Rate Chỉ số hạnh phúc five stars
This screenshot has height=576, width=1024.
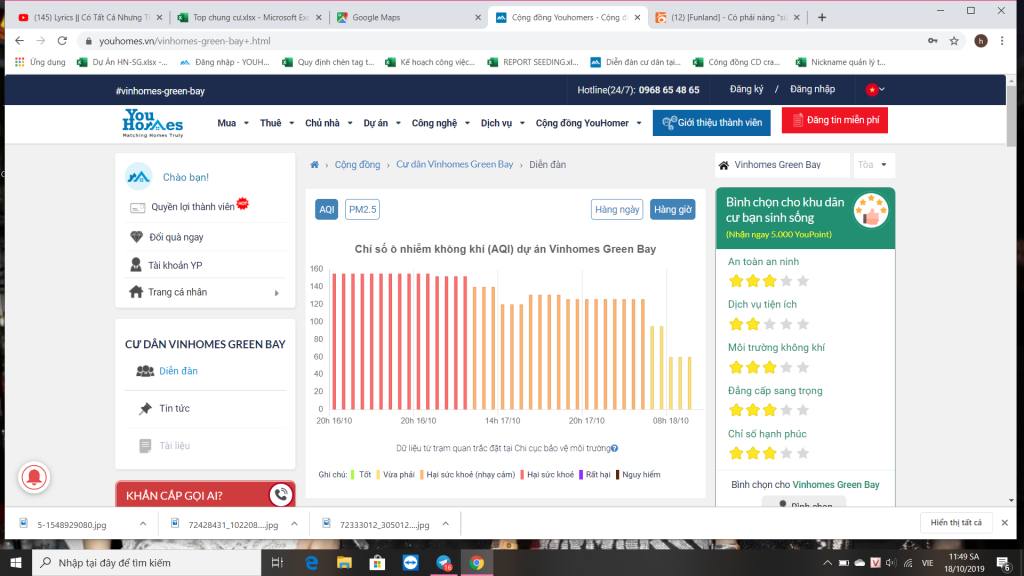click(x=803, y=453)
